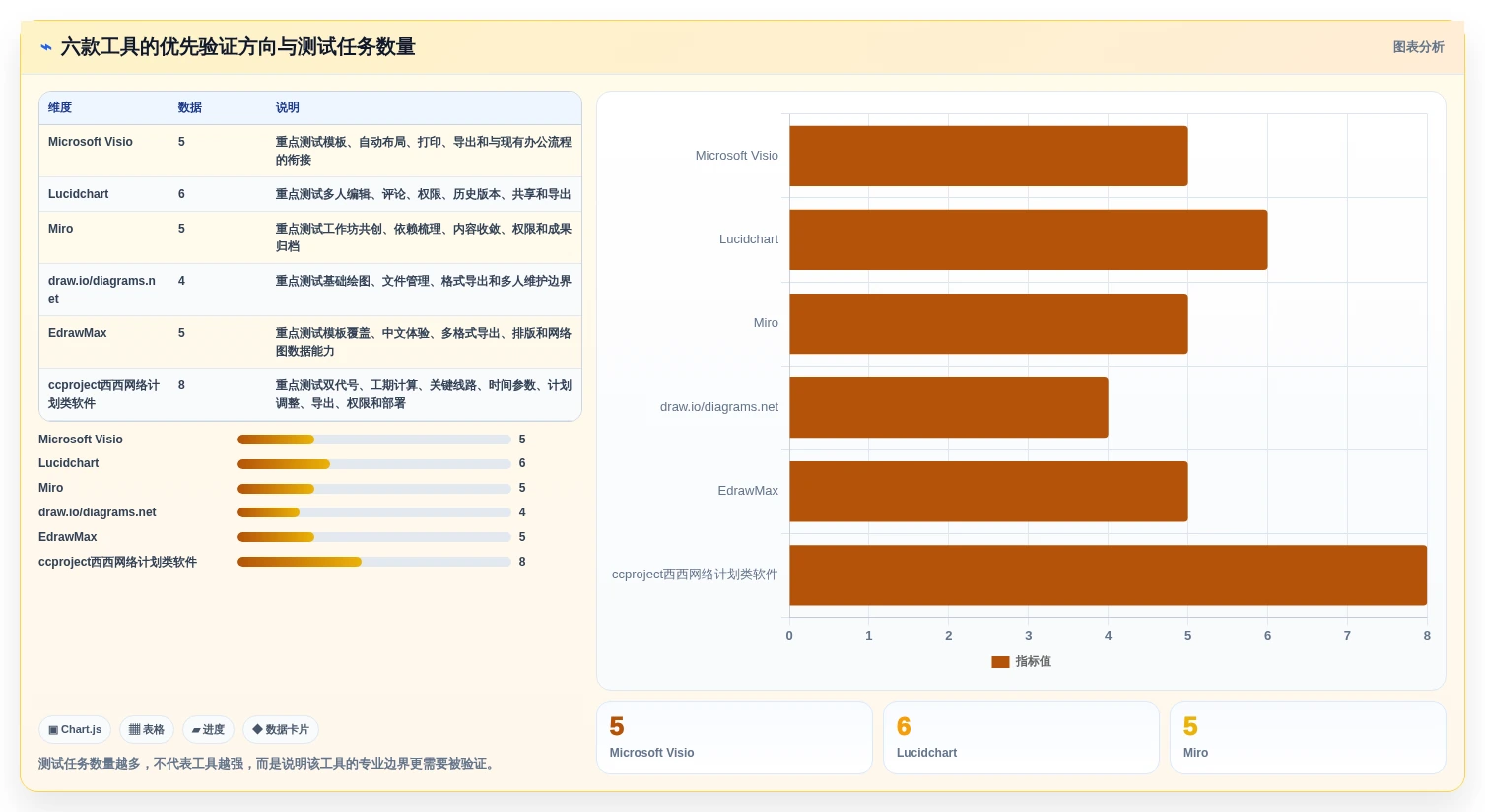Click the x-axis tick label 8
1485x812 pixels.
(x=1427, y=636)
